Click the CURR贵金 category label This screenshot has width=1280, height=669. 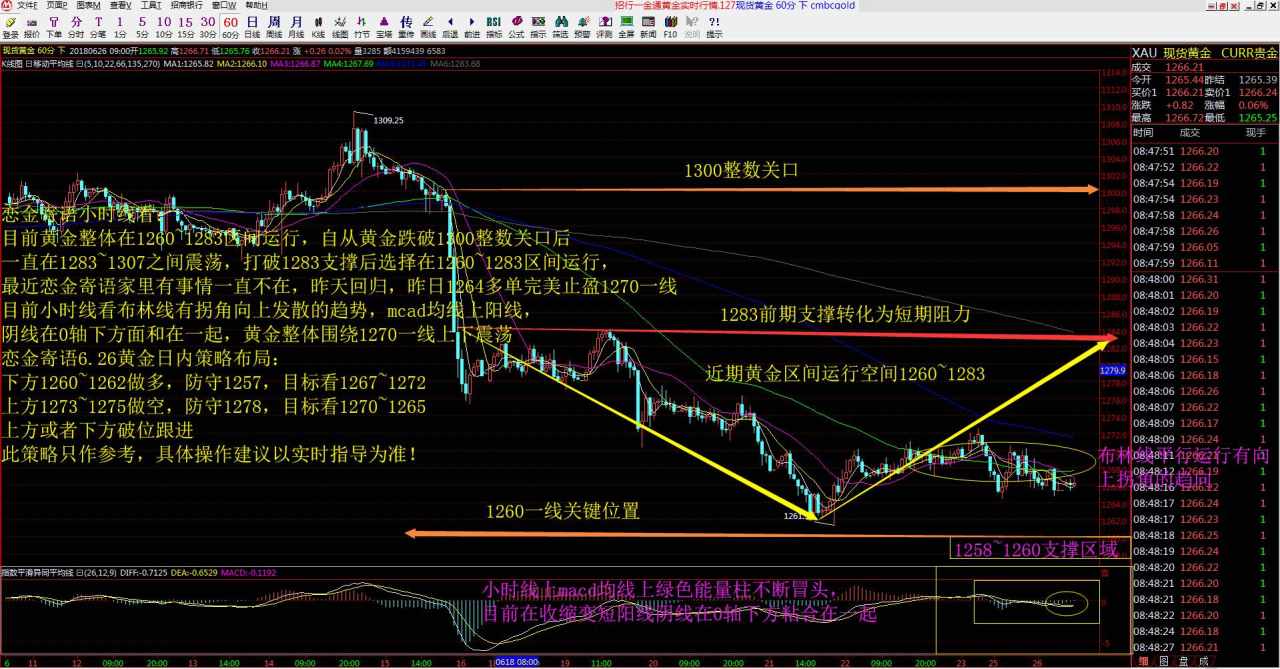(x=1250, y=53)
